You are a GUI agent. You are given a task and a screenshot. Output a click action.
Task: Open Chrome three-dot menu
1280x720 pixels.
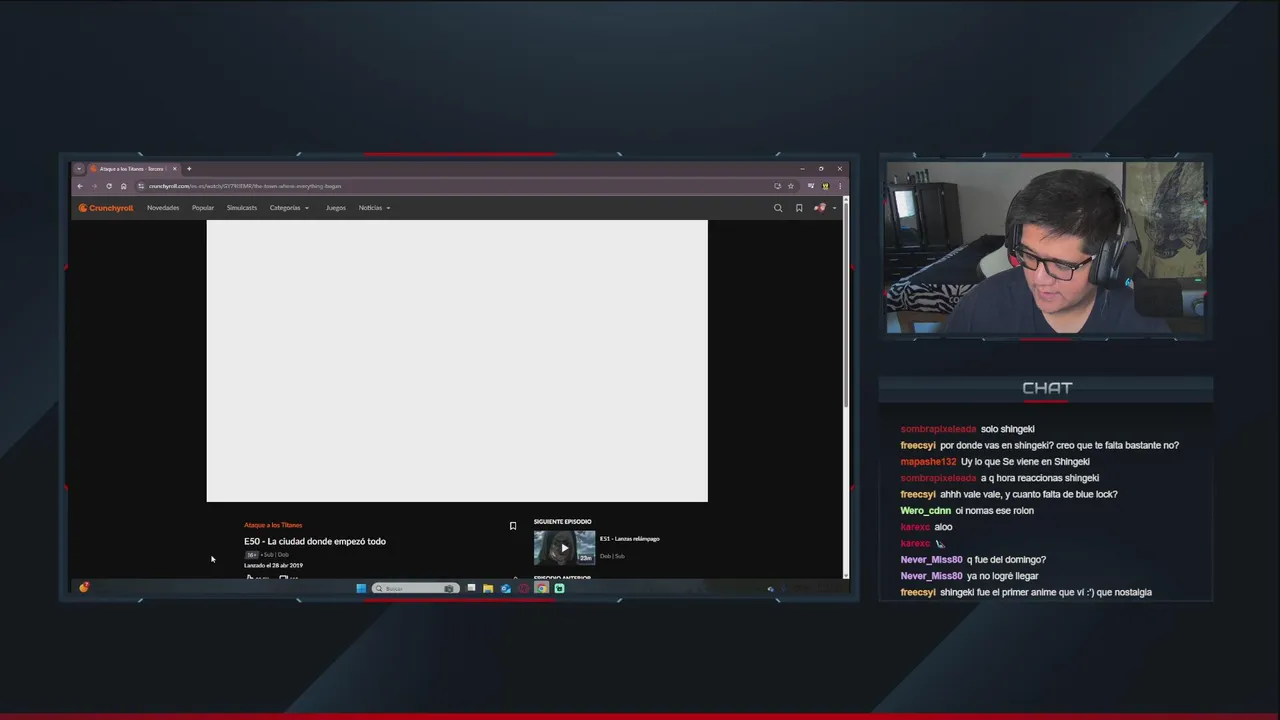(840, 186)
